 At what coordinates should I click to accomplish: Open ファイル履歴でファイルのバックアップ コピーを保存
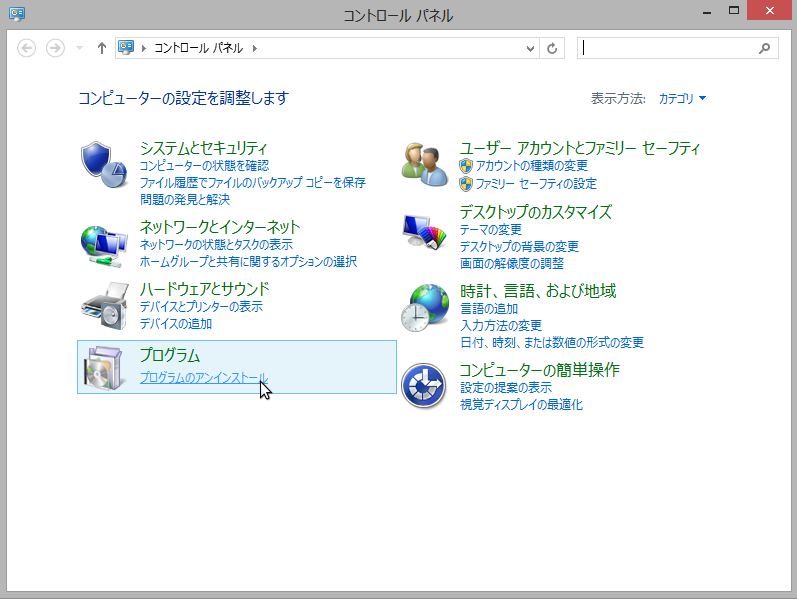(253, 183)
